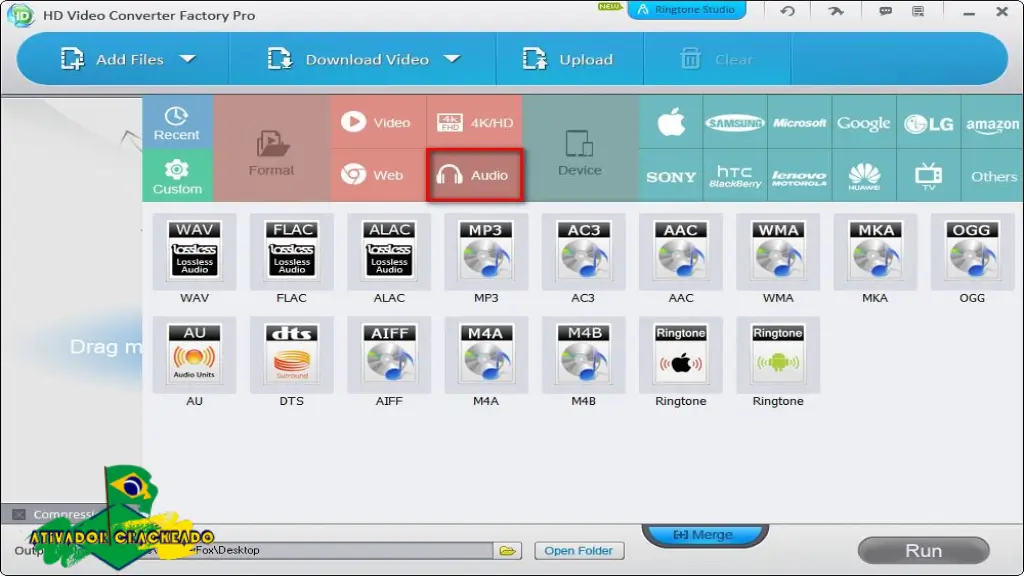Open Others device category
The image size is (1024, 576).
[993, 176]
